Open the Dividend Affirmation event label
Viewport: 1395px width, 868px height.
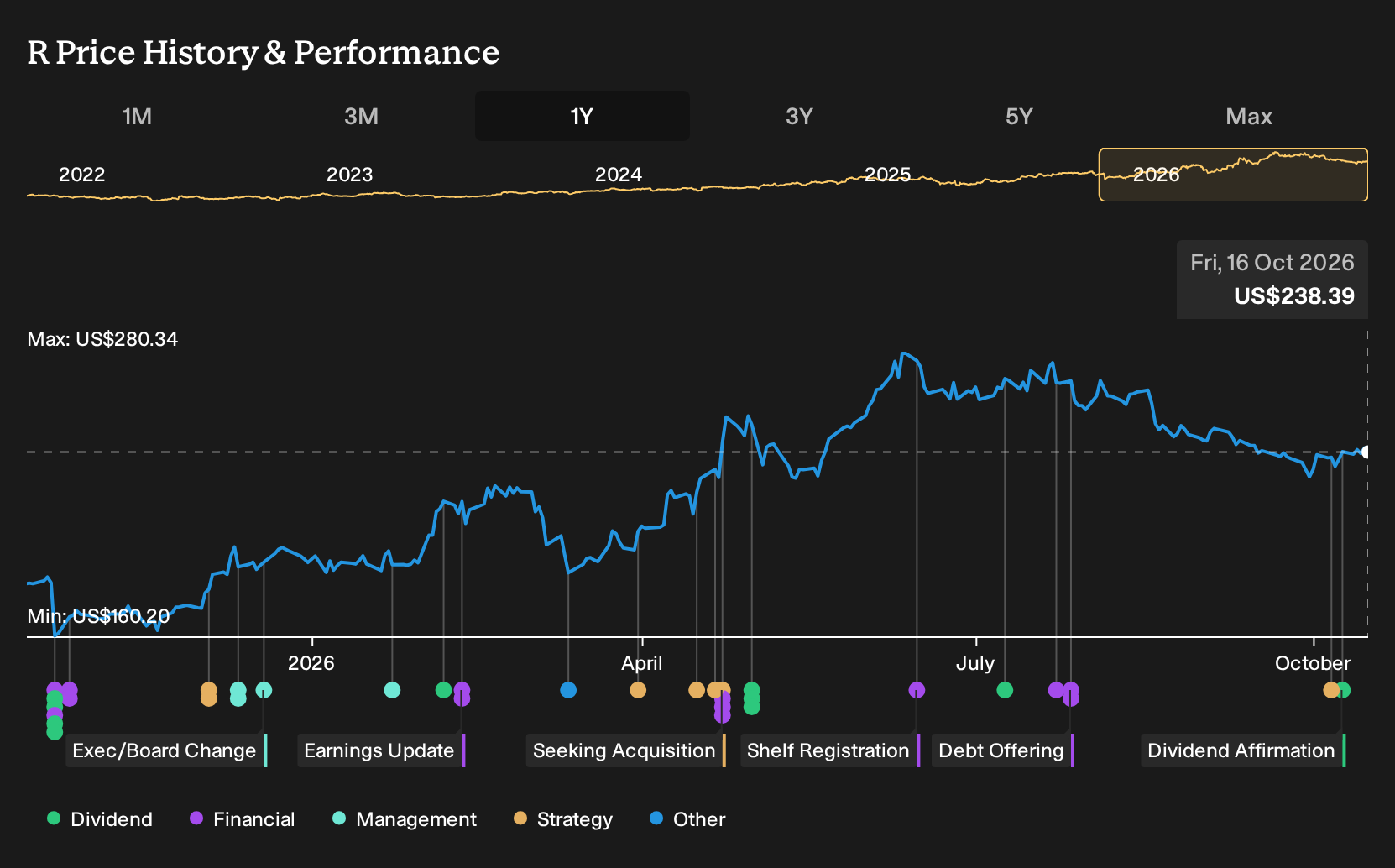(1243, 750)
